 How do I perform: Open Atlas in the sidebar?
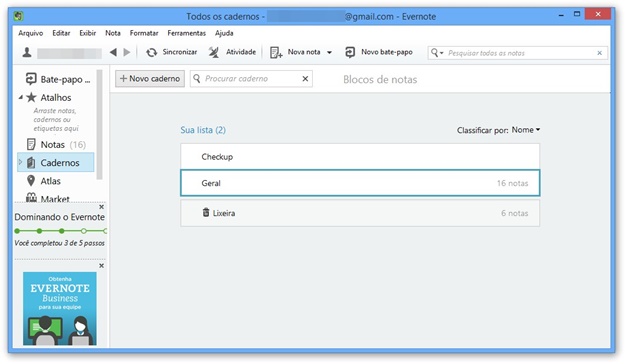tap(43, 181)
